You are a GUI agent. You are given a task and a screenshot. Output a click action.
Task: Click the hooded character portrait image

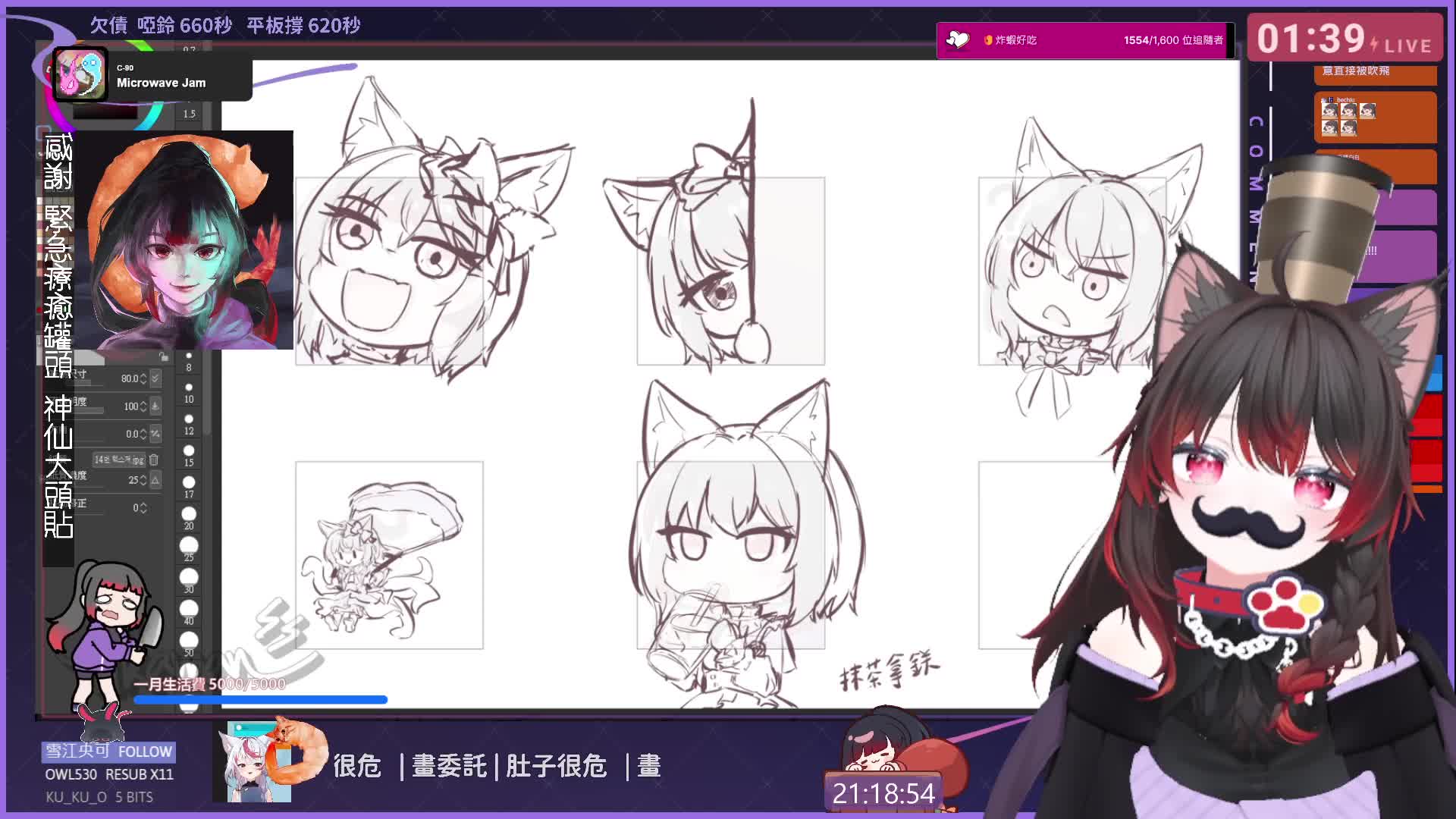pyautogui.click(x=184, y=240)
